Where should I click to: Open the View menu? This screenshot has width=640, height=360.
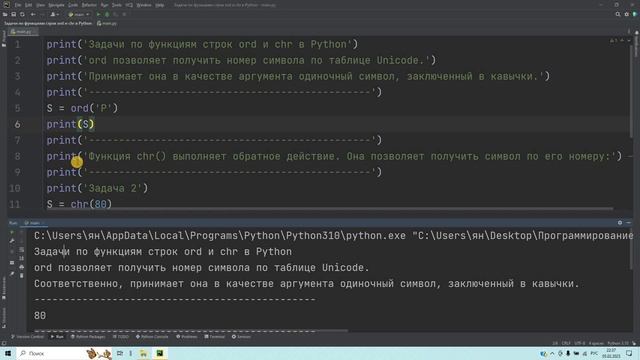tap(40, 5)
